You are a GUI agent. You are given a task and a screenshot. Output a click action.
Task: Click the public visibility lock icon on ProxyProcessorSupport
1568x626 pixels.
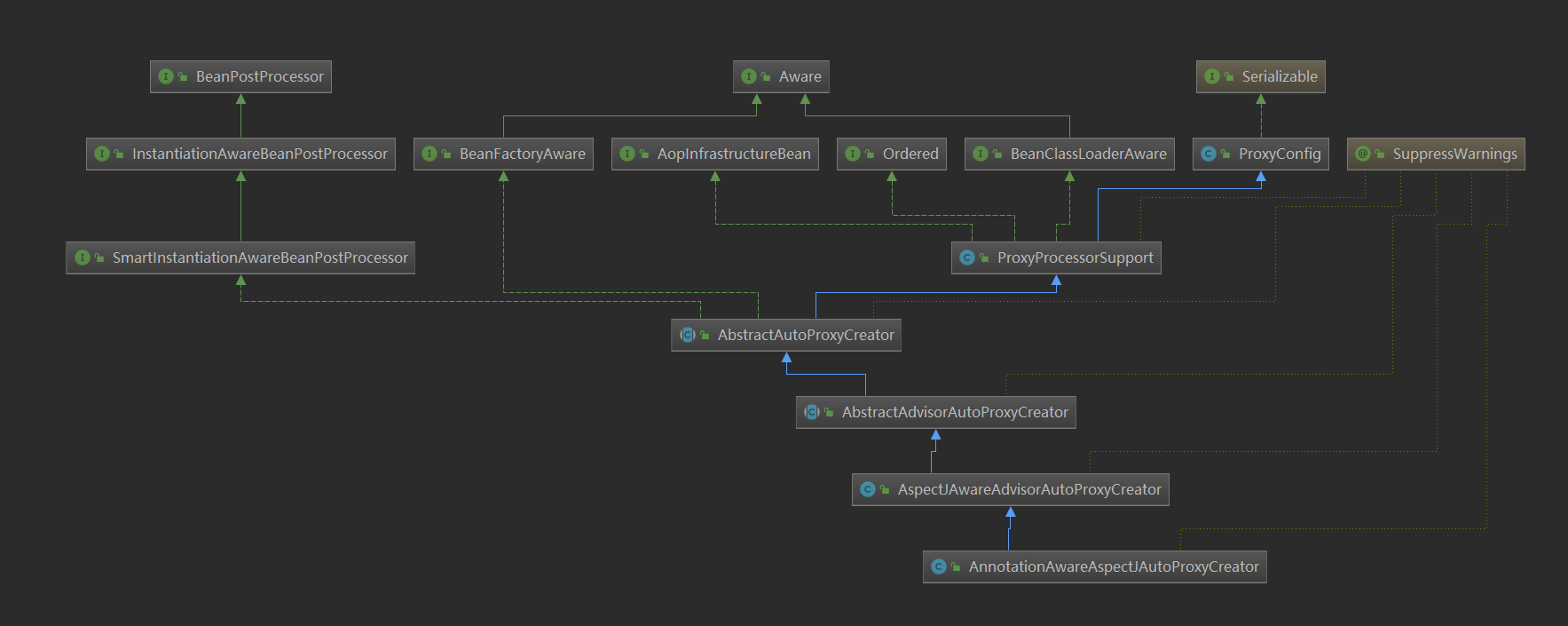984,258
